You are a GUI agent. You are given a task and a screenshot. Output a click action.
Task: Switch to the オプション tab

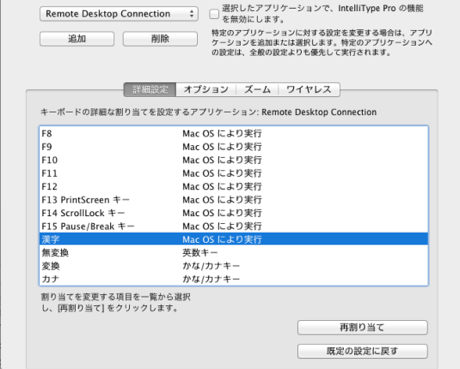coord(206,90)
